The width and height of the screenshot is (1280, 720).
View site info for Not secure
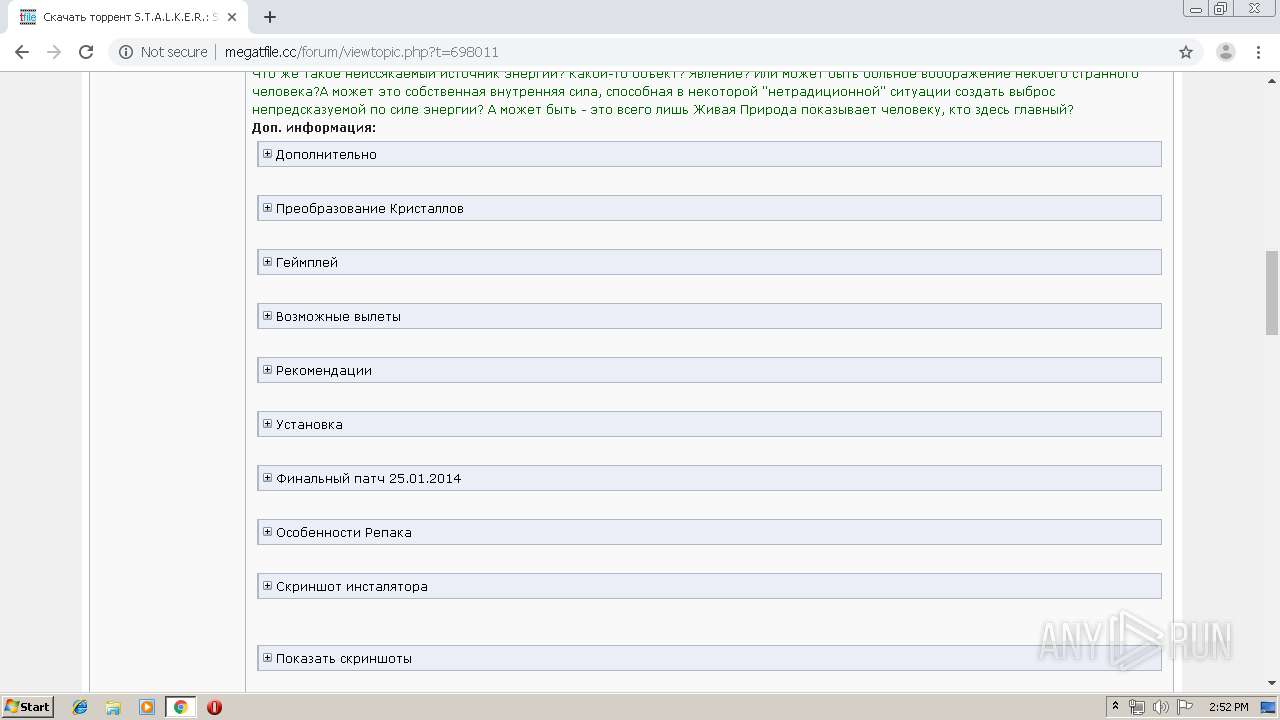click(x=163, y=52)
